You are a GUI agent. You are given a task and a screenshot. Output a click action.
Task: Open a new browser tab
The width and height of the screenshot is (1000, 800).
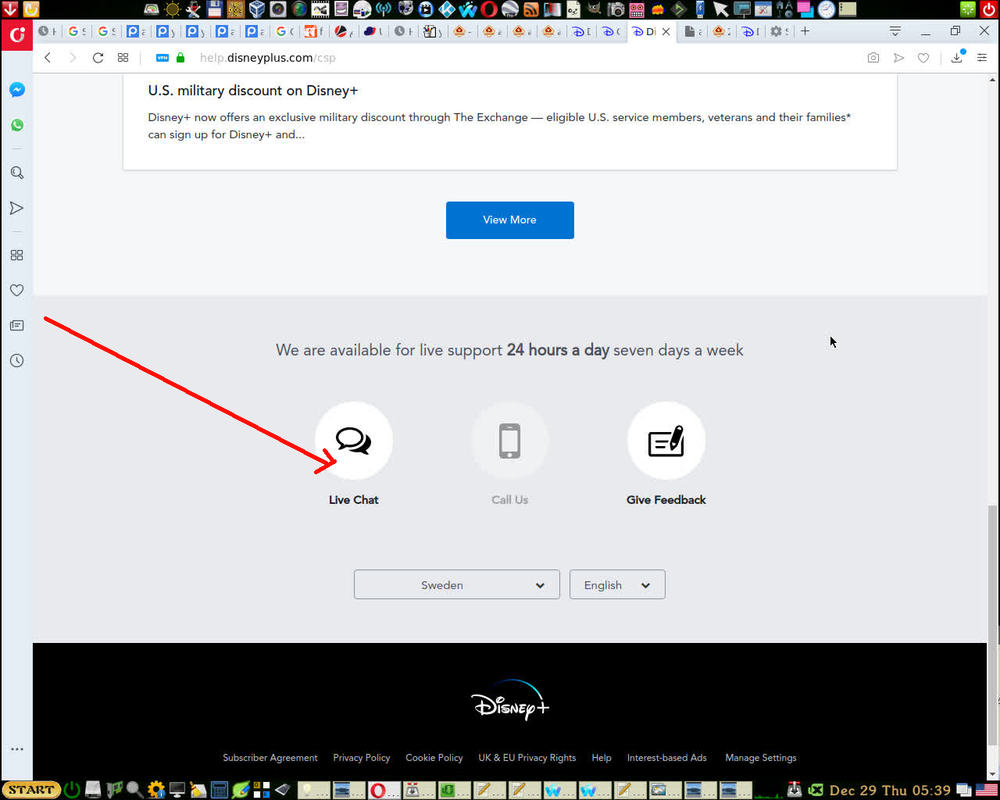[x=805, y=31]
